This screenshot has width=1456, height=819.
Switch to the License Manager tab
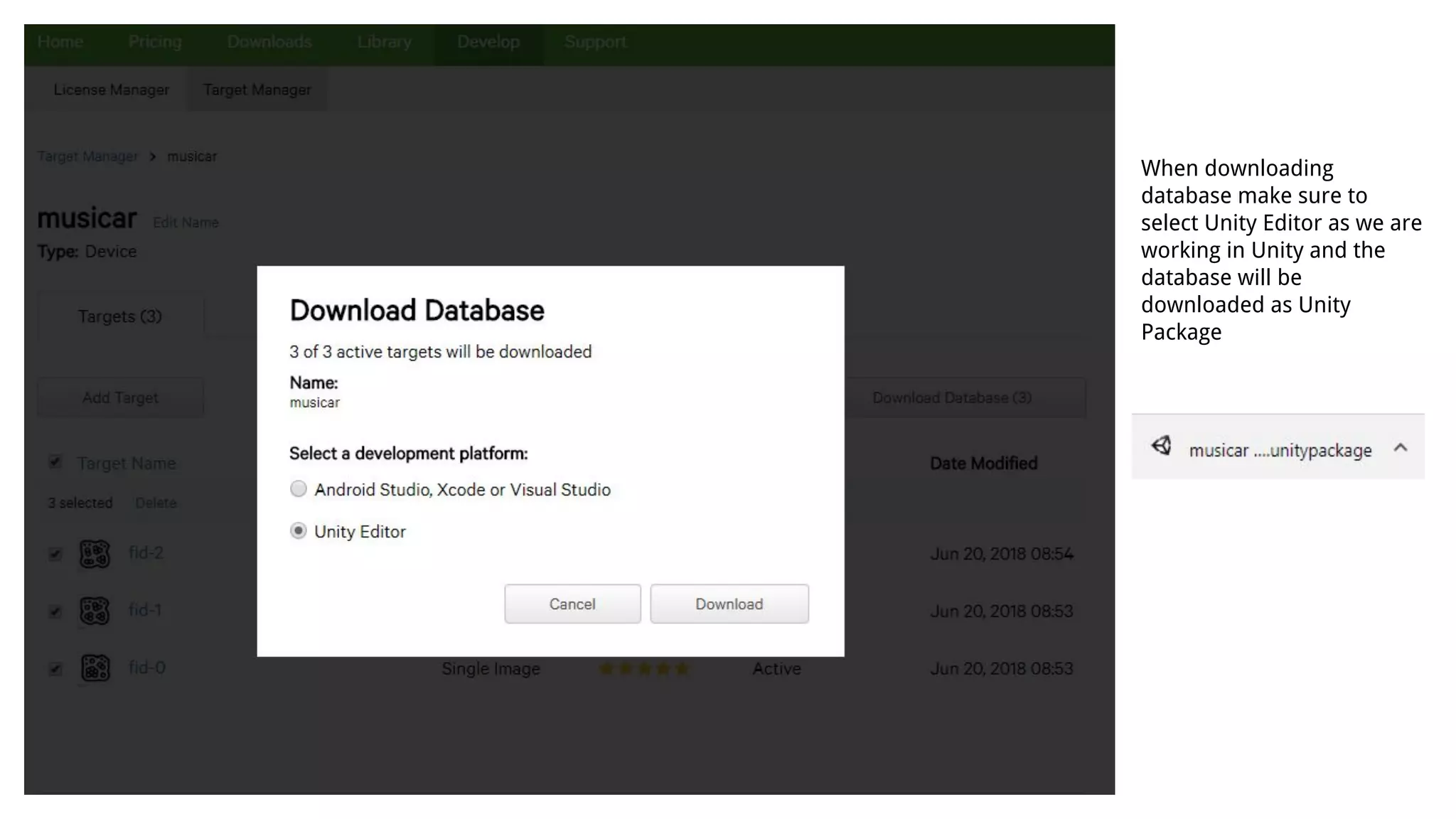(x=112, y=90)
